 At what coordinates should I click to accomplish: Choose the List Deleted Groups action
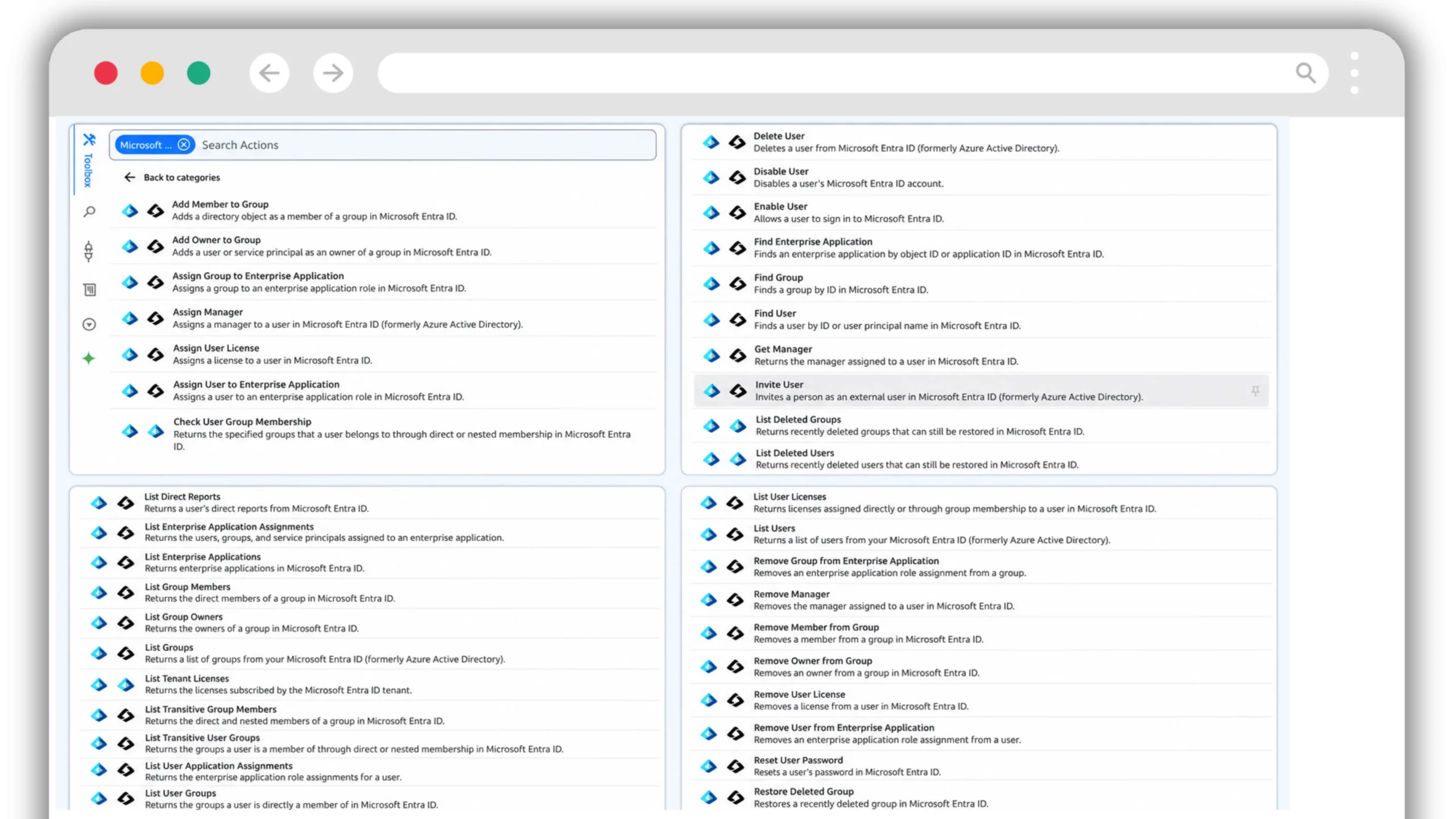pyautogui.click(x=981, y=425)
